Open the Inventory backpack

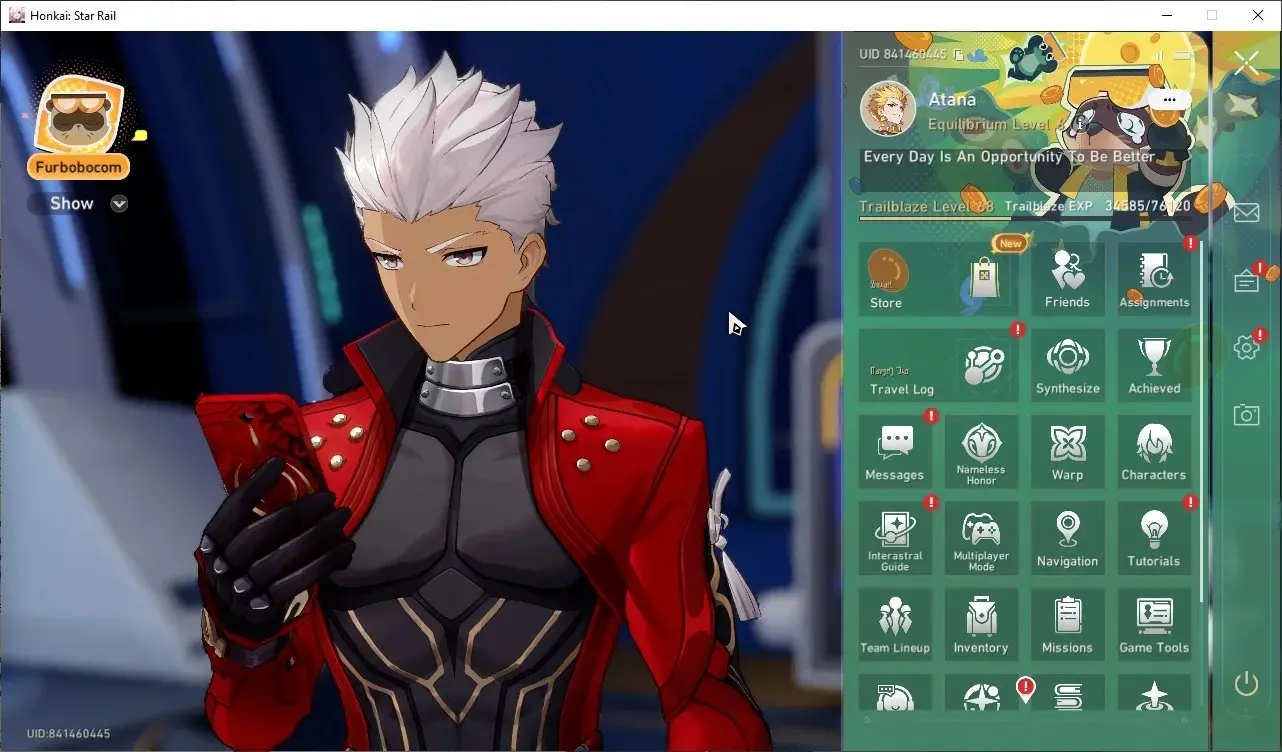981,625
